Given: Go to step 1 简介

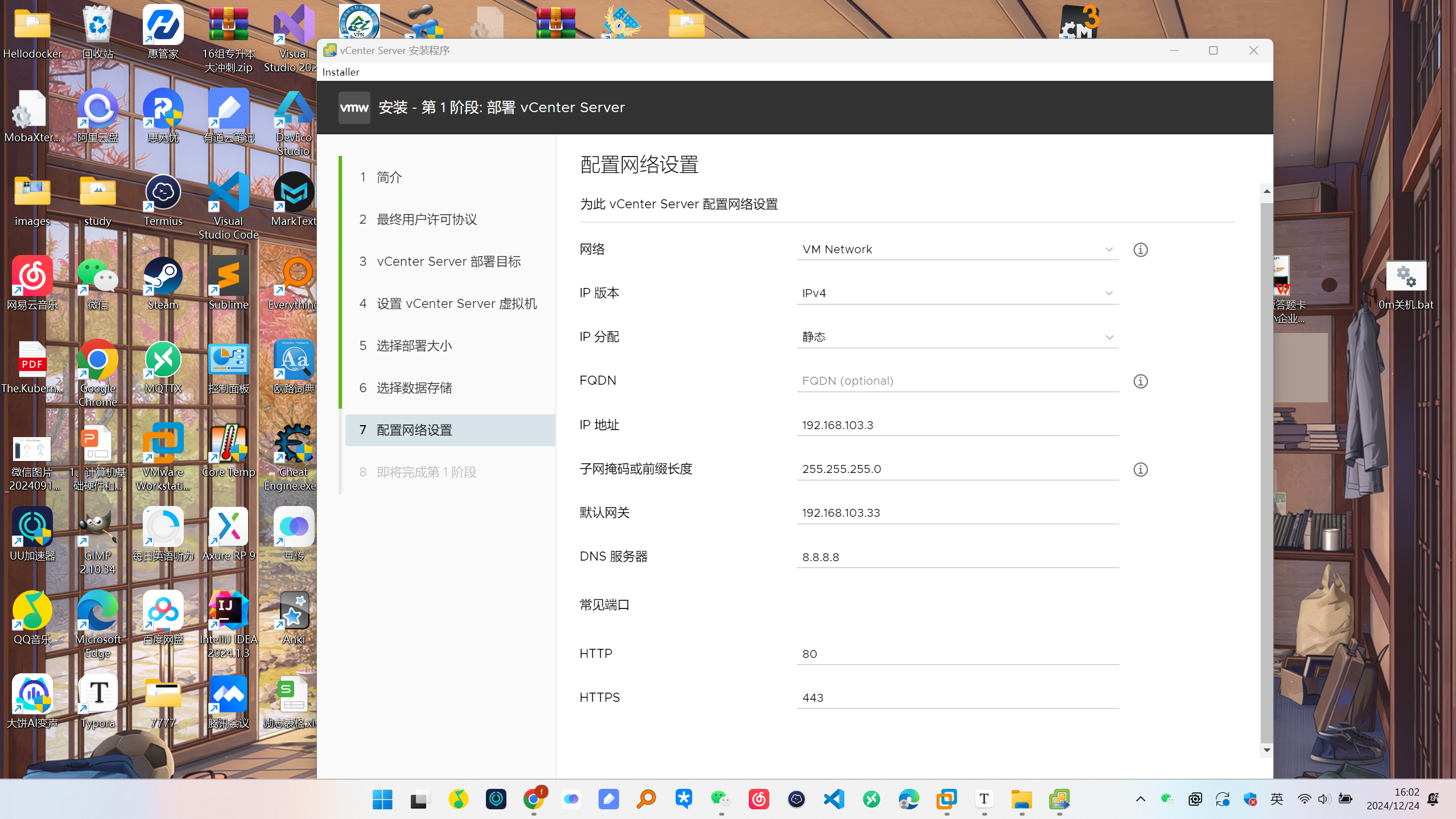Looking at the screenshot, I should click(x=449, y=178).
